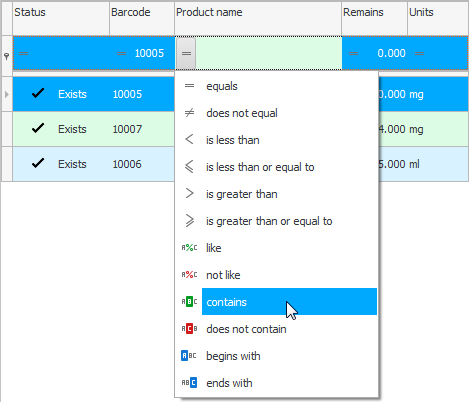Choose the highlighted 'contains' option

tap(276, 302)
